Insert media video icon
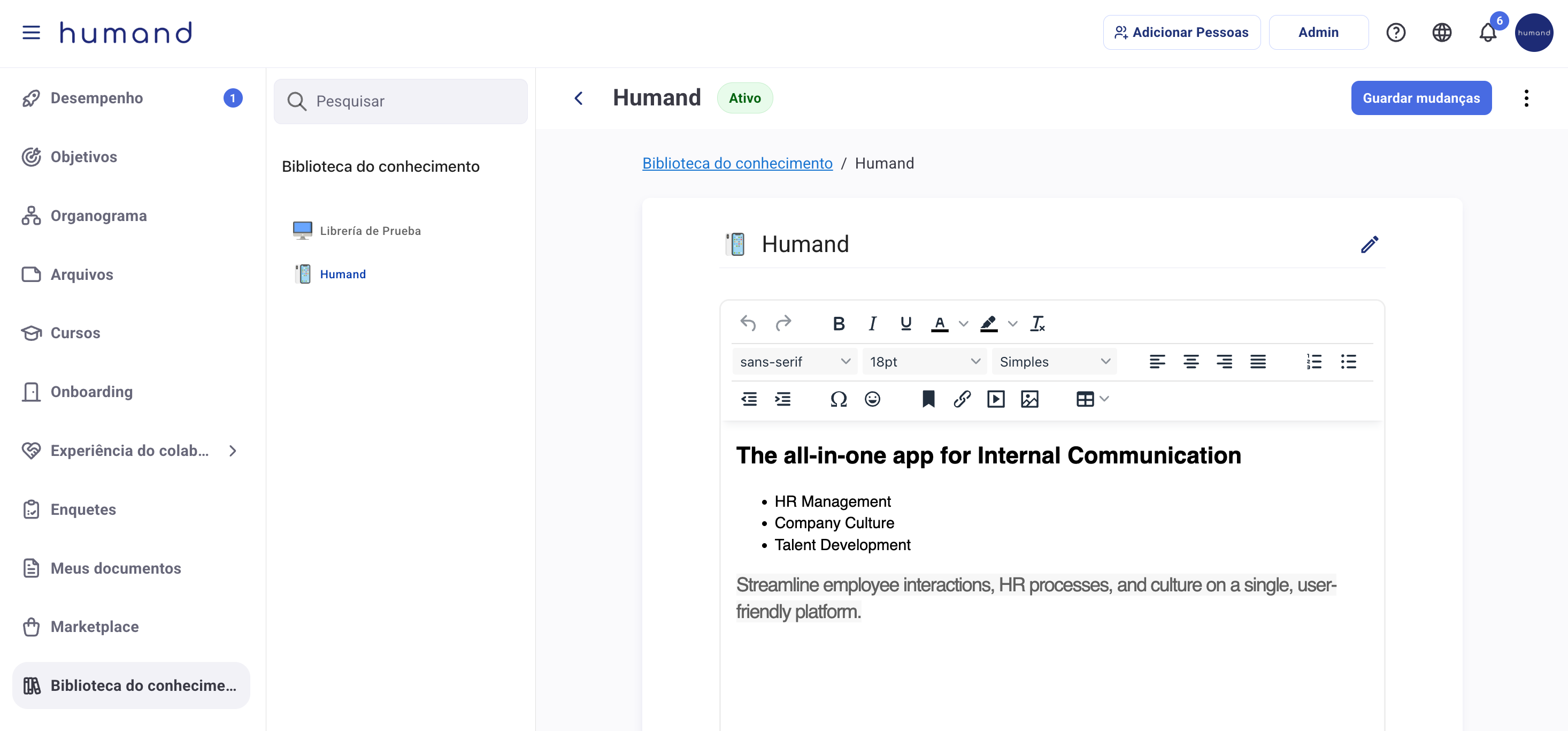This screenshot has height=731, width=1568. pyautogui.click(x=996, y=400)
